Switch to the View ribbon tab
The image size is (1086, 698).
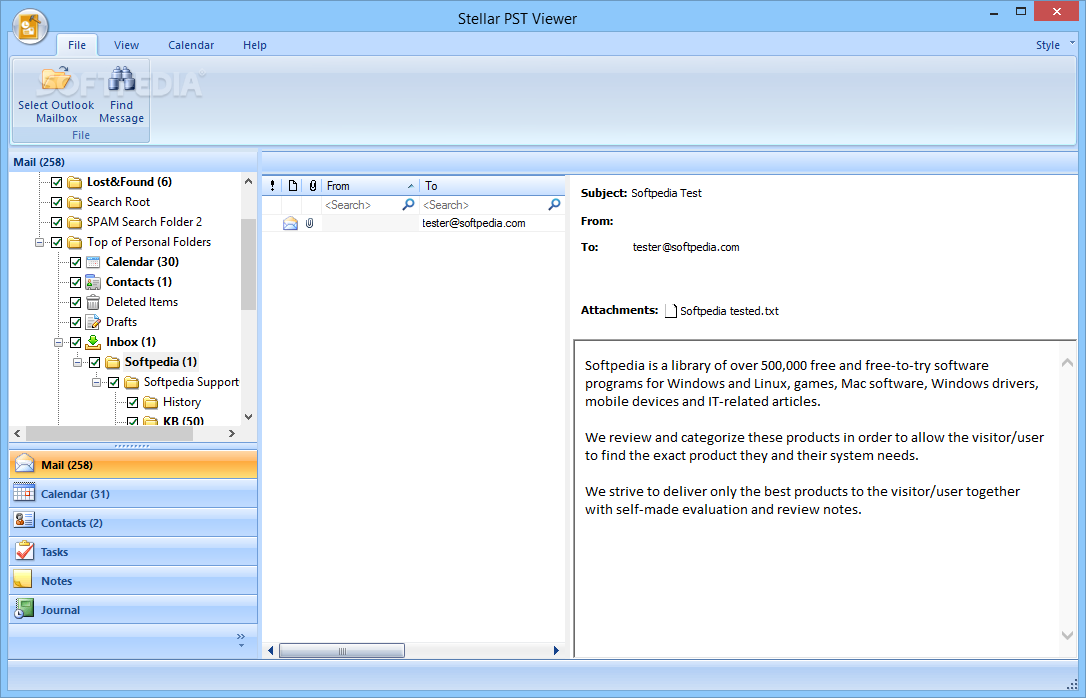coord(126,45)
